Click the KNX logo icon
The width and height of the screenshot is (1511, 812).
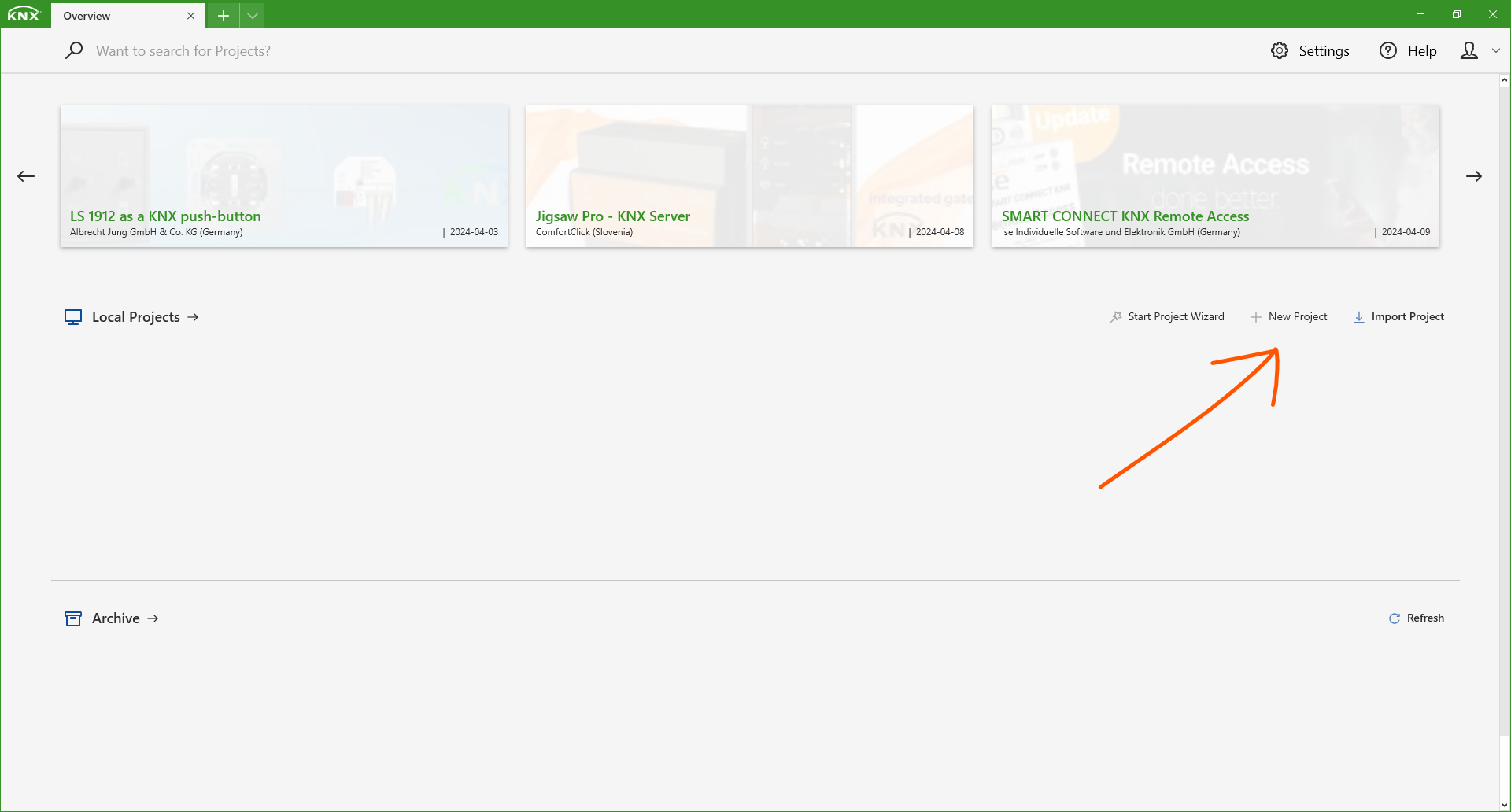click(x=24, y=15)
